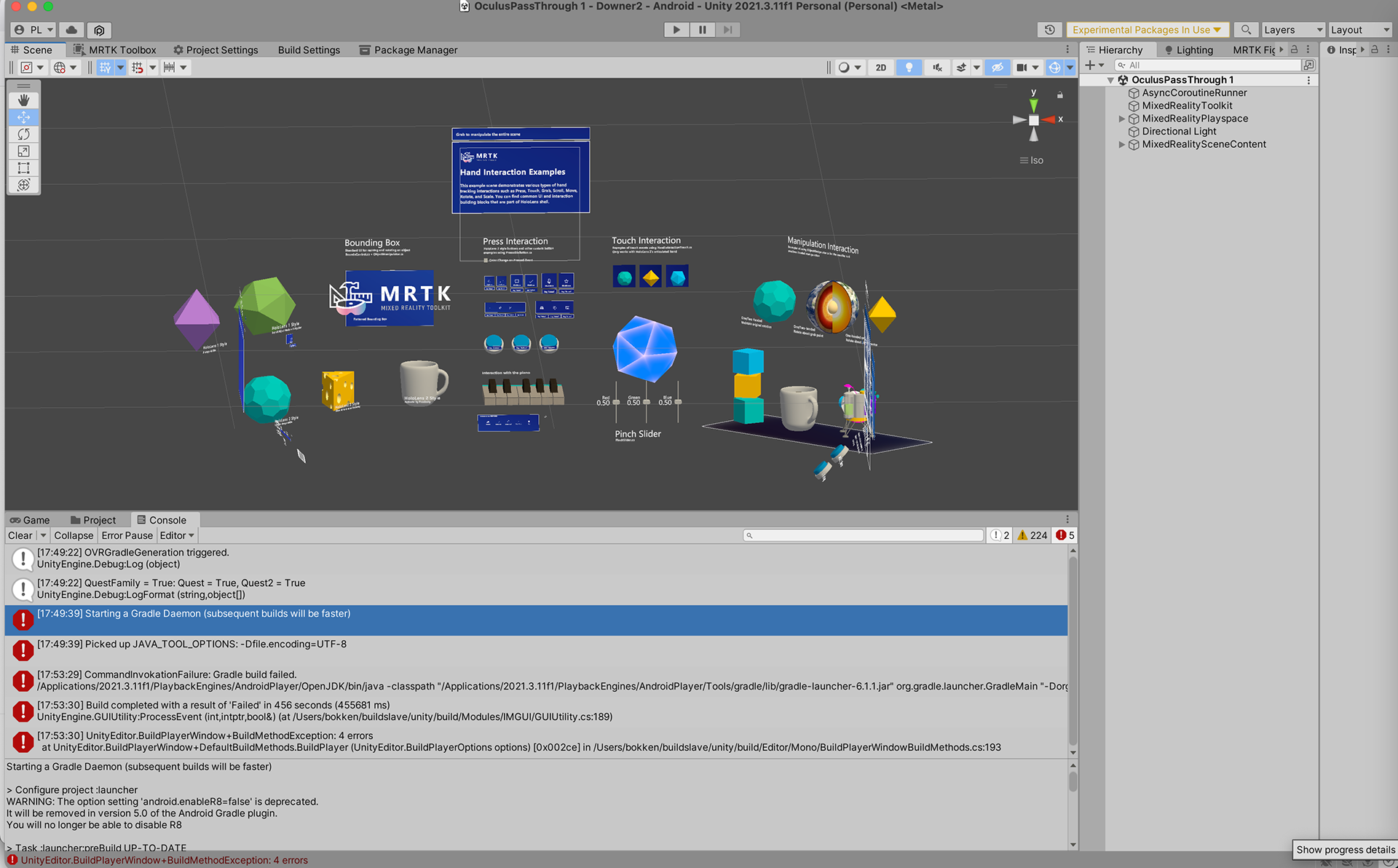Image resolution: width=1398 pixels, height=868 pixels.
Task: Expand MixedRealityPlayspace in Hierarchy
Action: pos(1122,119)
